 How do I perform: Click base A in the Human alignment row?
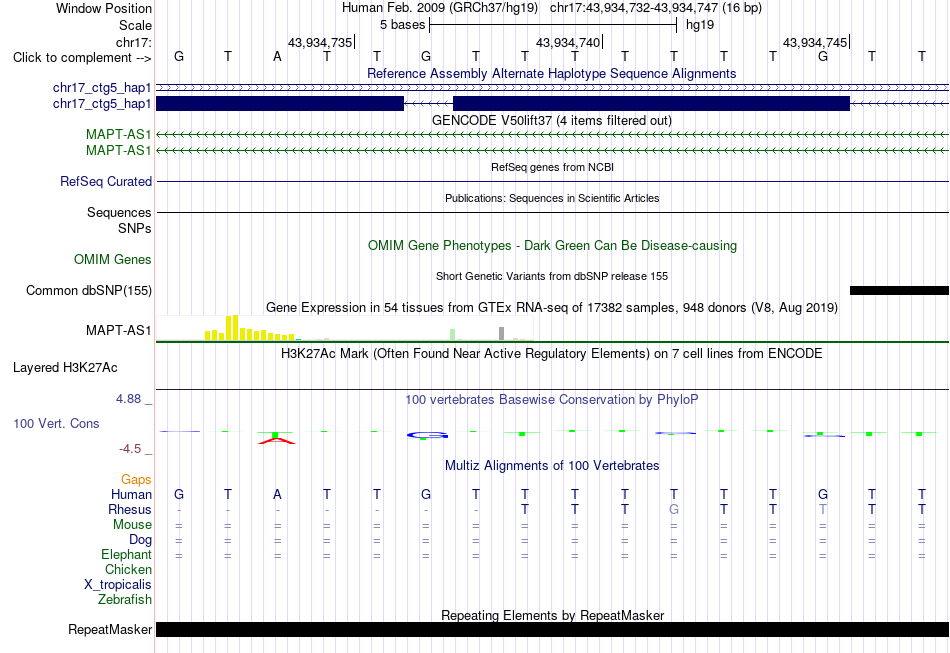point(277,494)
